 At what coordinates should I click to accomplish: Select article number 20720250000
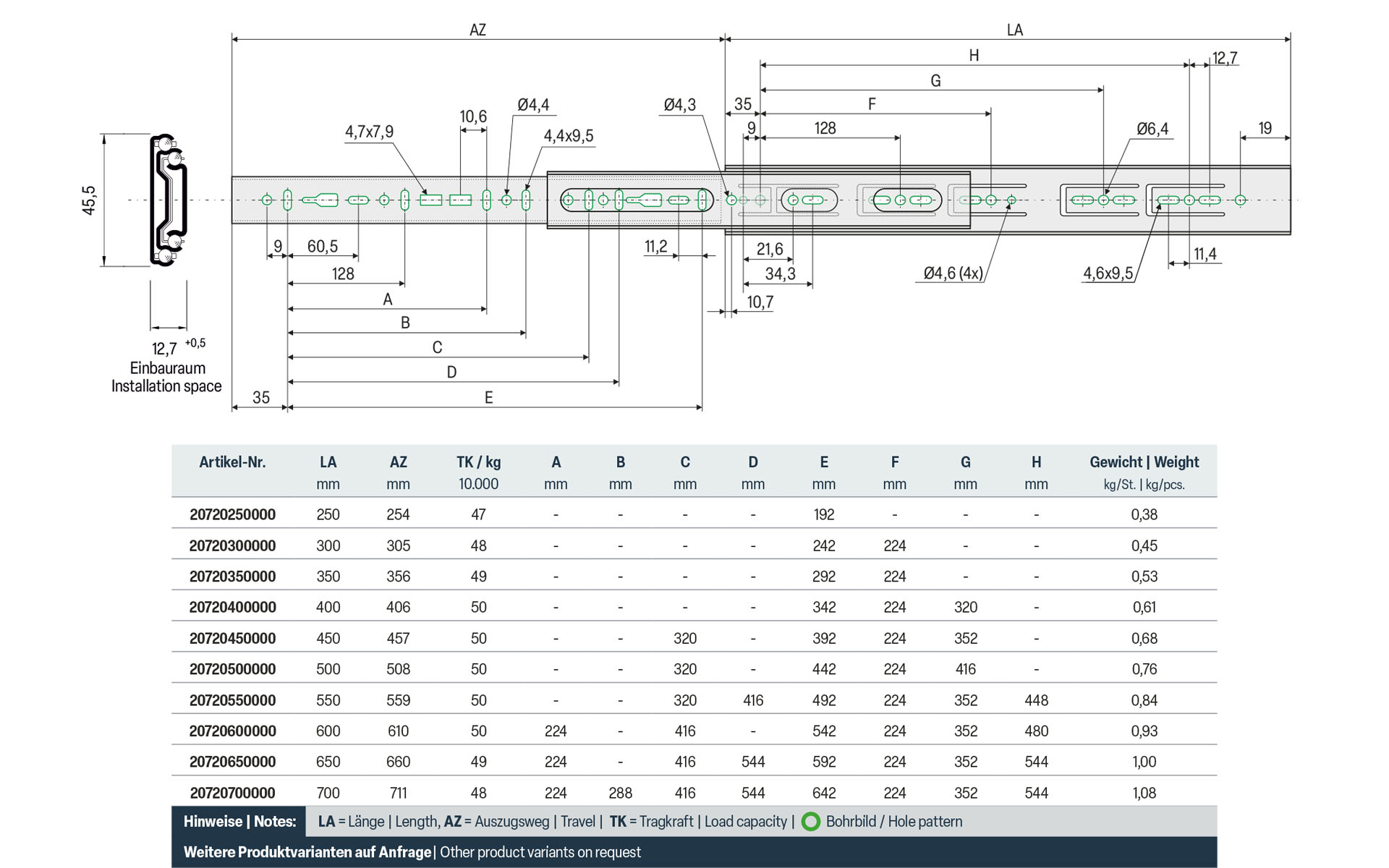[x=232, y=514]
